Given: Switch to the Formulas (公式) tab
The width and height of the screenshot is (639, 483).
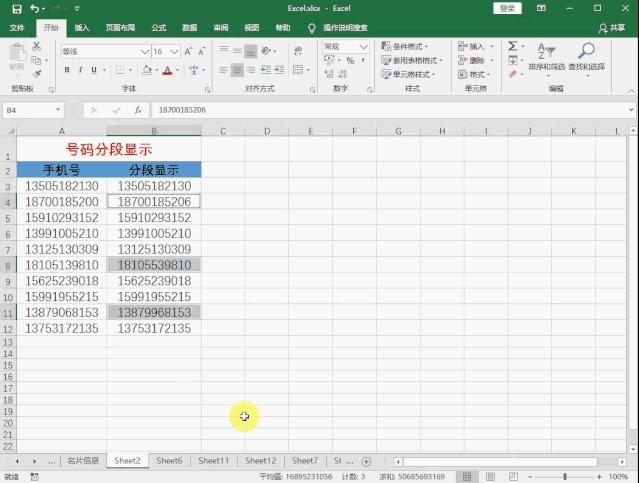Looking at the screenshot, I should tap(159, 28).
